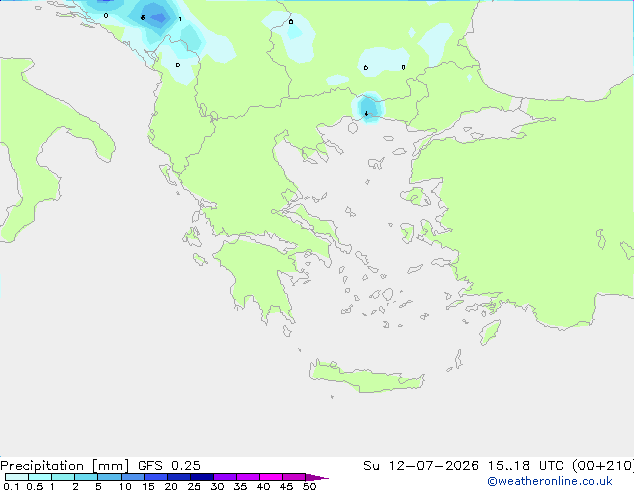Select the 5–10 mm legend color swatch
Screen dimensions: 634x490
point(109,477)
